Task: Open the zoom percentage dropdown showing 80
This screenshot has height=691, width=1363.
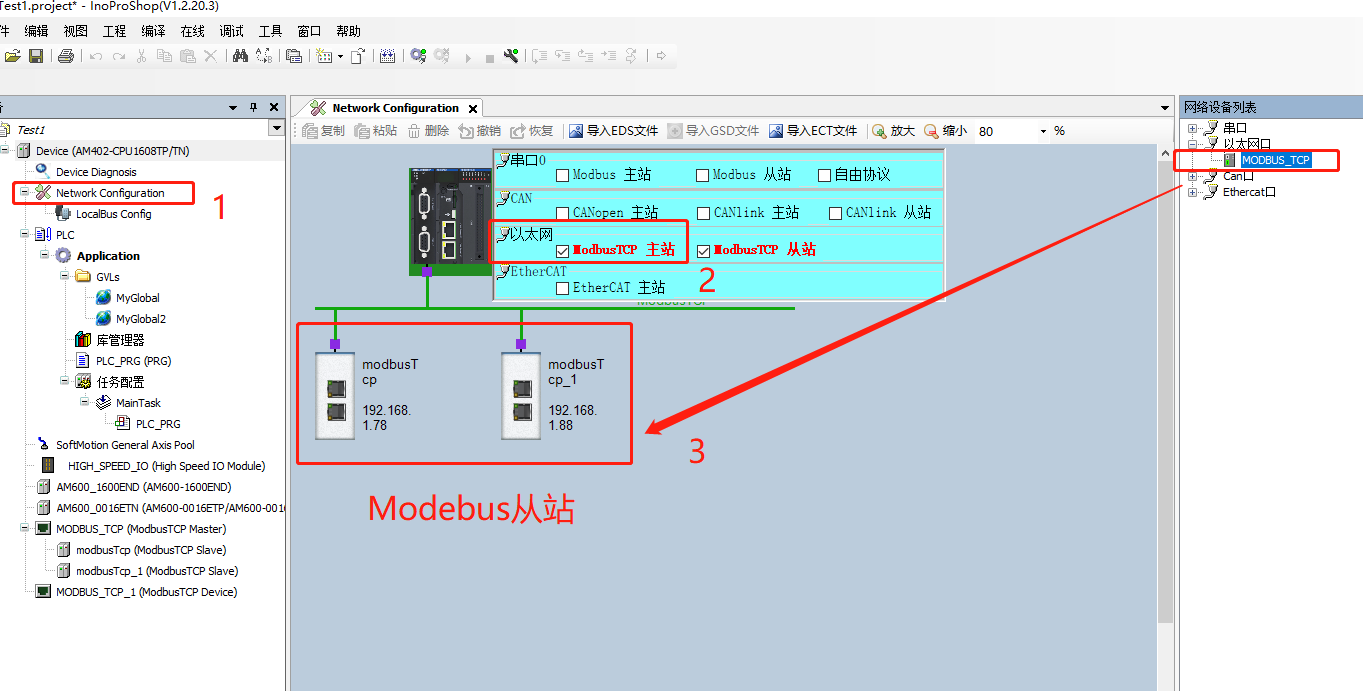Action: [x=1043, y=131]
